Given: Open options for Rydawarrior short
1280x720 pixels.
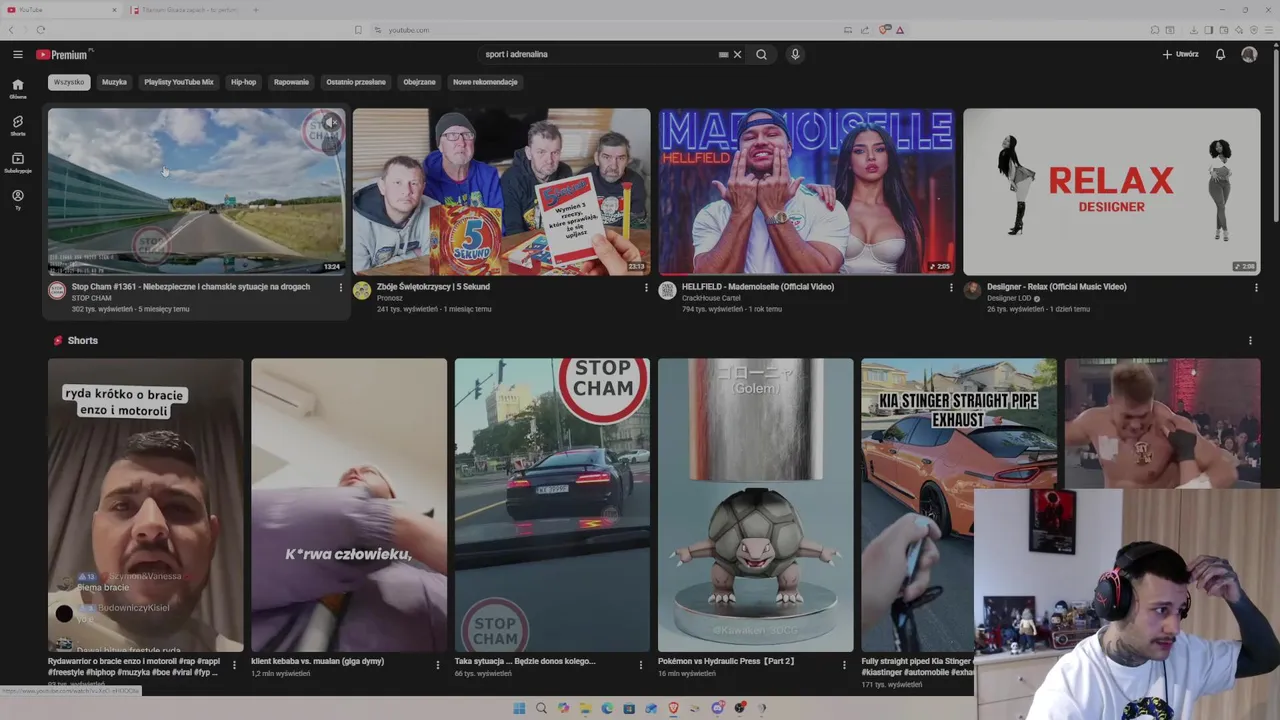Looking at the screenshot, I should (x=234, y=665).
